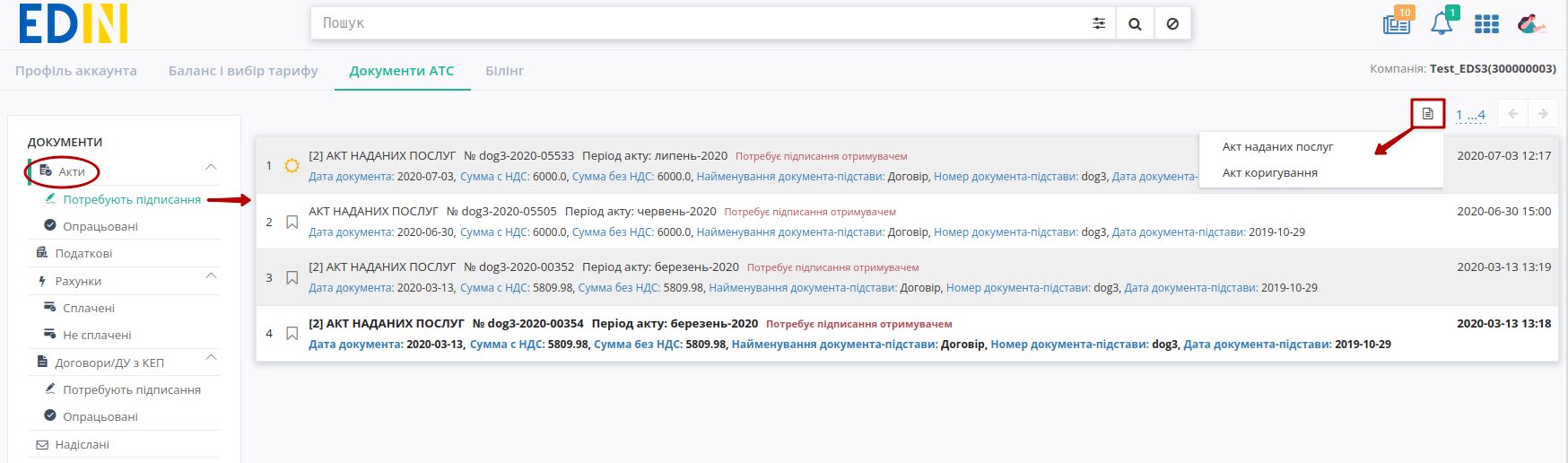Open Податкові documents
The height and width of the screenshot is (463, 1568).
(x=83, y=253)
